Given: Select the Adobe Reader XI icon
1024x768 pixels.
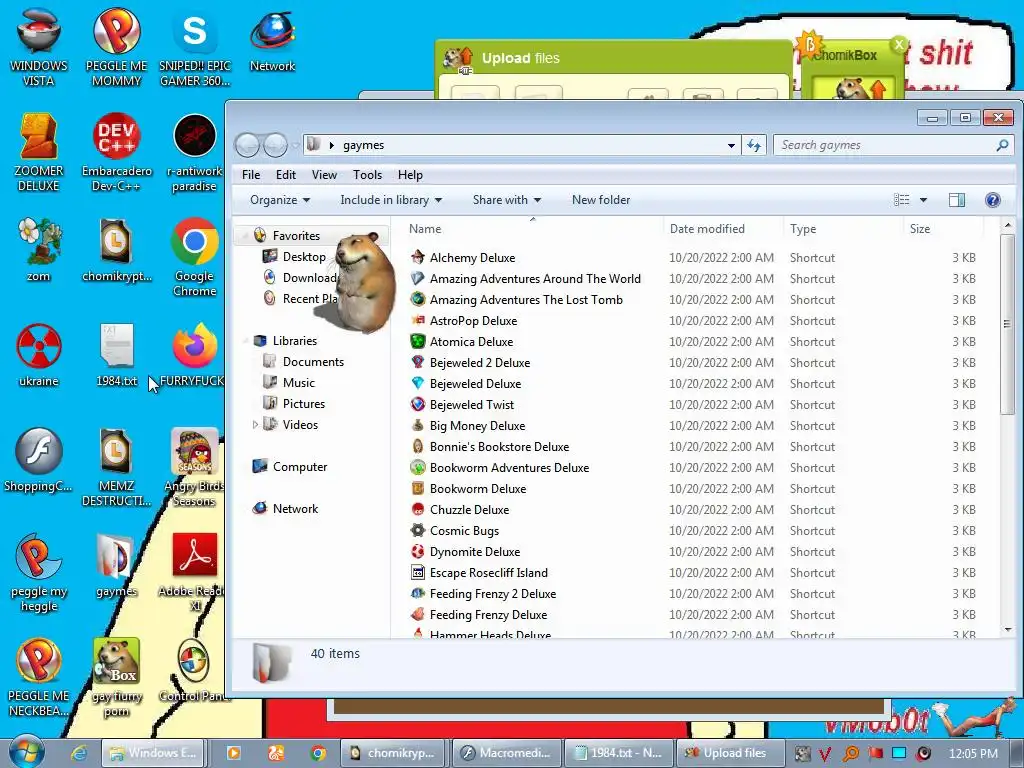Looking at the screenshot, I should click(194, 573).
